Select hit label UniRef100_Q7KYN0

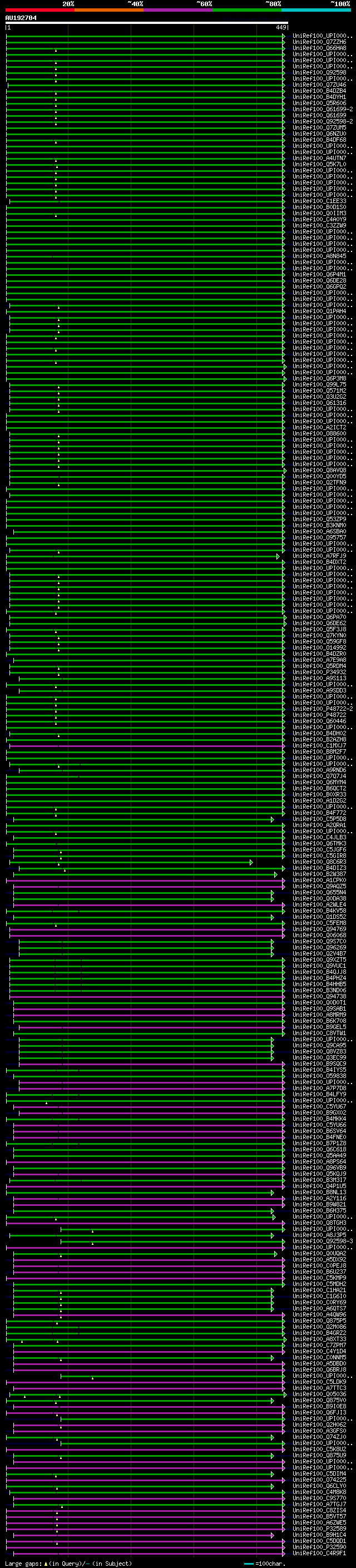[319, 635]
